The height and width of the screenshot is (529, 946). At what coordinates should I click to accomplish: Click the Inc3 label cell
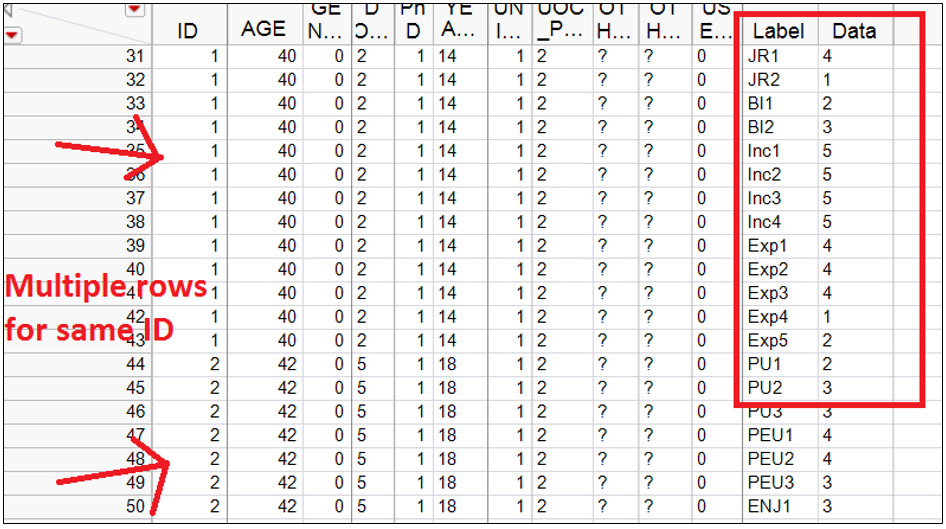tap(764, 198)
